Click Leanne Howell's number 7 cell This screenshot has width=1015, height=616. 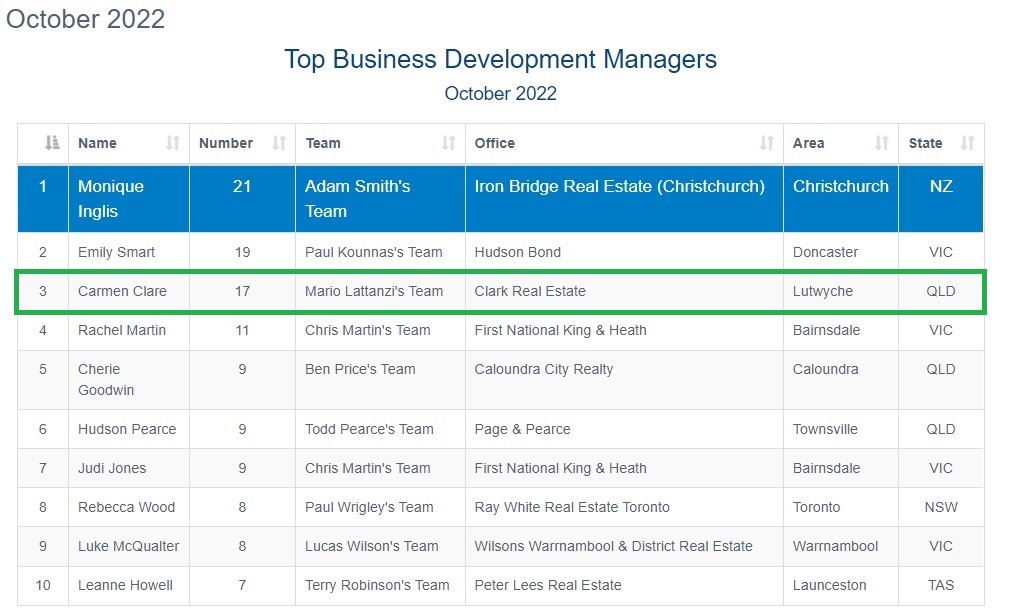(242, 586)
